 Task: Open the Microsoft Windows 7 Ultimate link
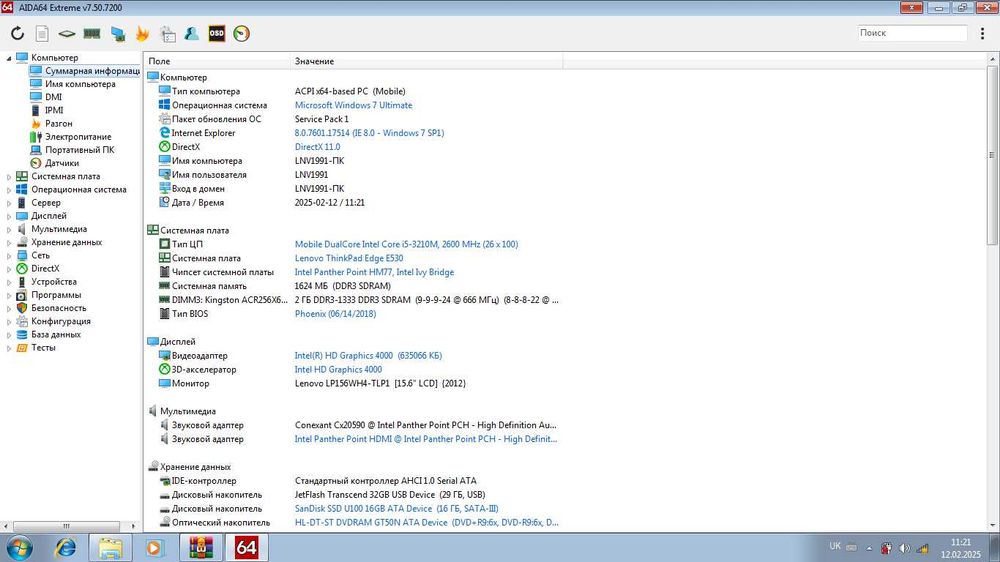click(x=353, y=105)
